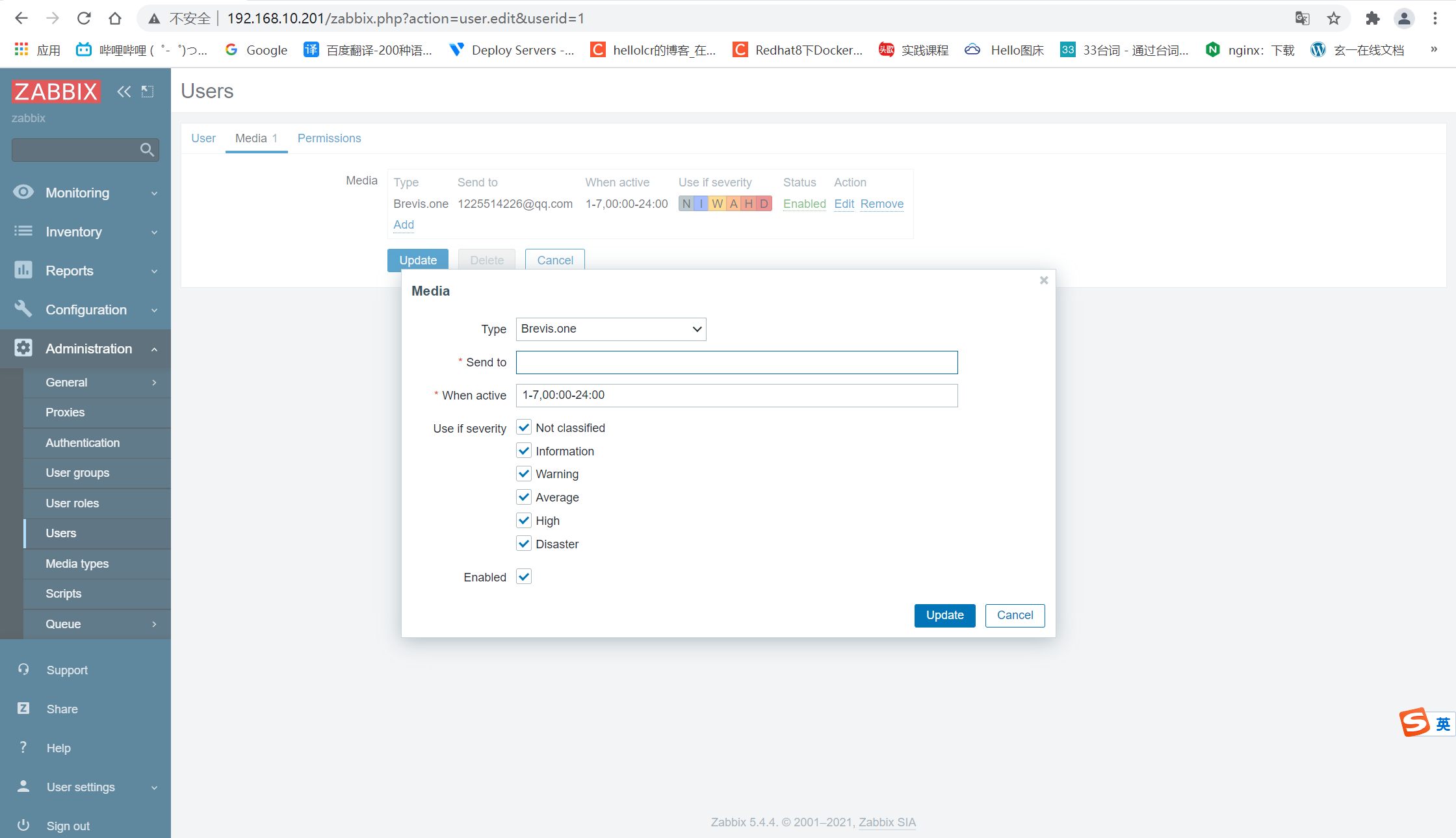Image resolution: width=1456 pixels, height=838 pixels.
Task: Uncheck Disaster severity
Action: pos(524,544)
